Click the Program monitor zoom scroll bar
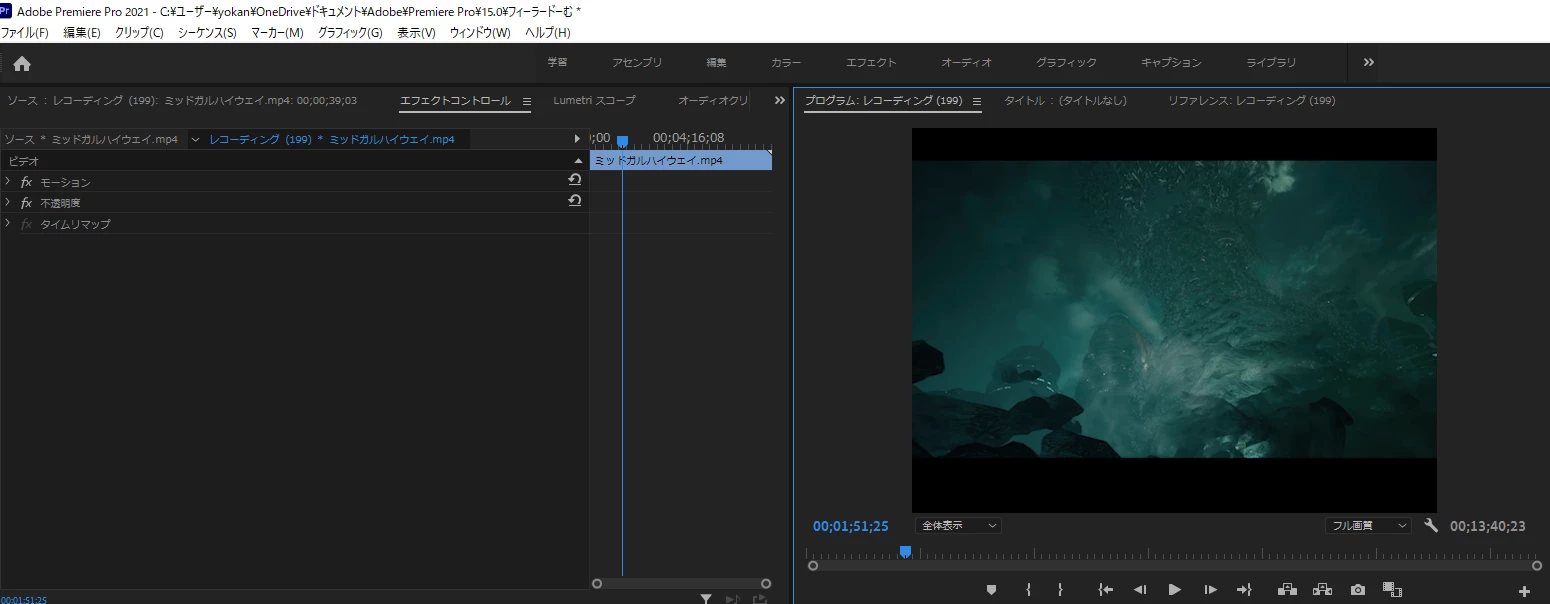The width and height of the screenshot is (1550, 604). [x=1175, y=566]
